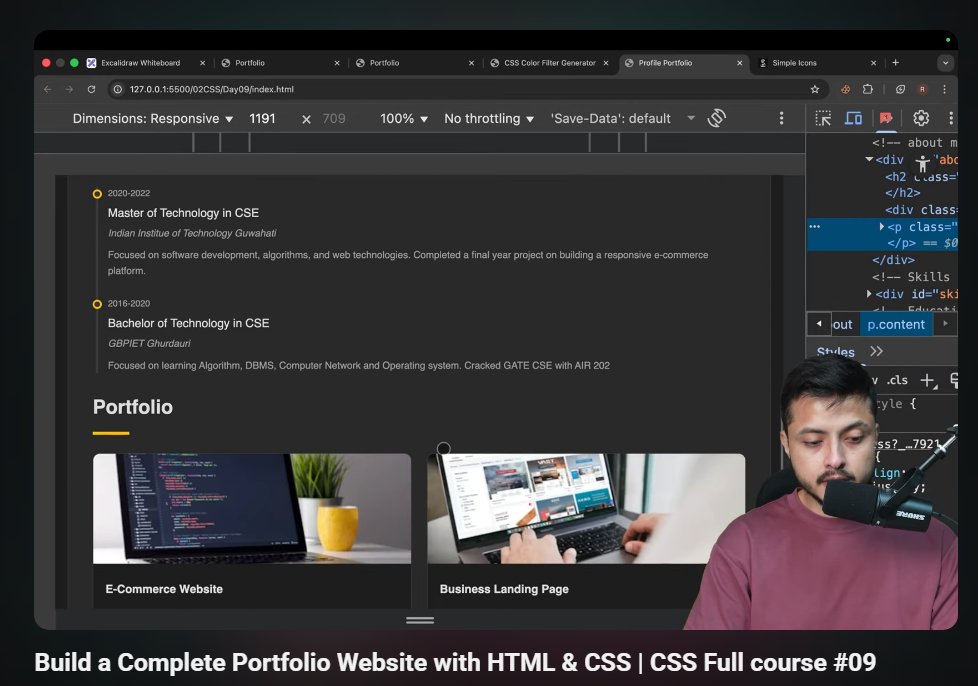Open the DevTools issues flag icon
Screen dimensions: 978x686
coord(886,118)
